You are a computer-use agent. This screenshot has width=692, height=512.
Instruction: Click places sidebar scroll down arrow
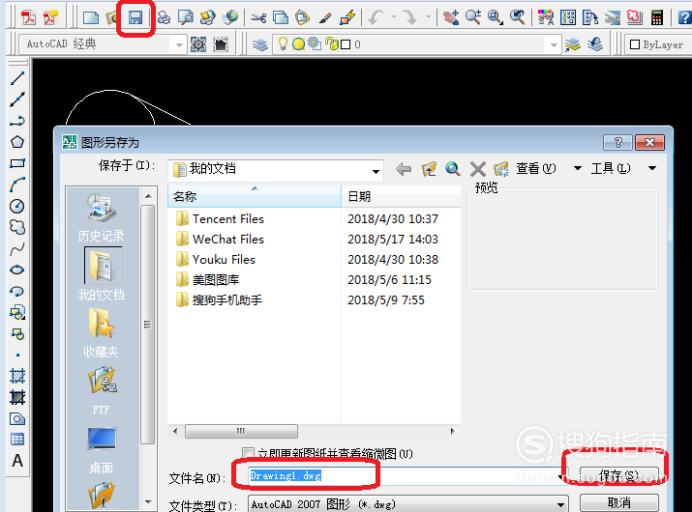click(148, 502)
